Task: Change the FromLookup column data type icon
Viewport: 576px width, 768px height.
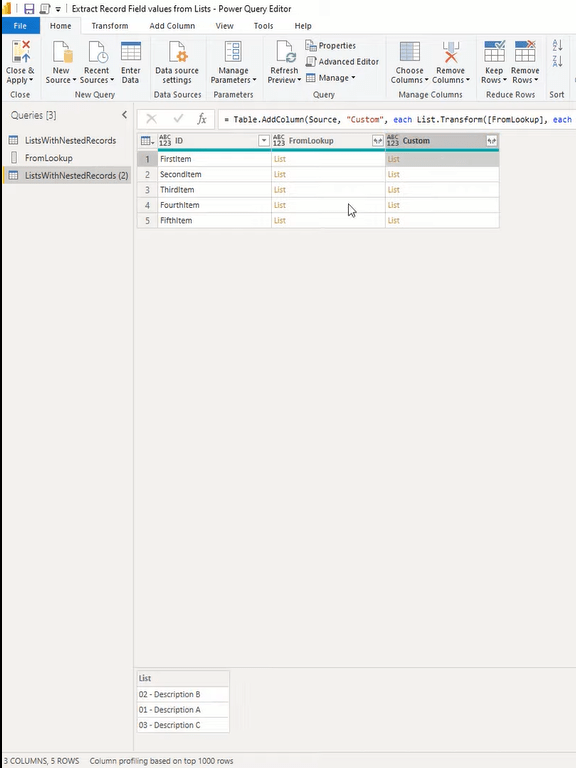Action: pyautogui.click(x=279, y=141)
